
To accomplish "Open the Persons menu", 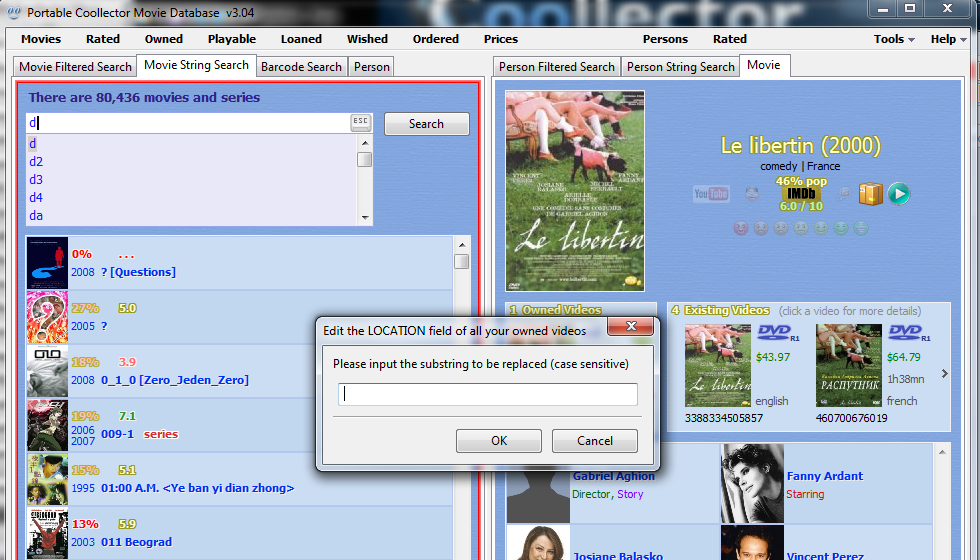I will tap(665, 39).
